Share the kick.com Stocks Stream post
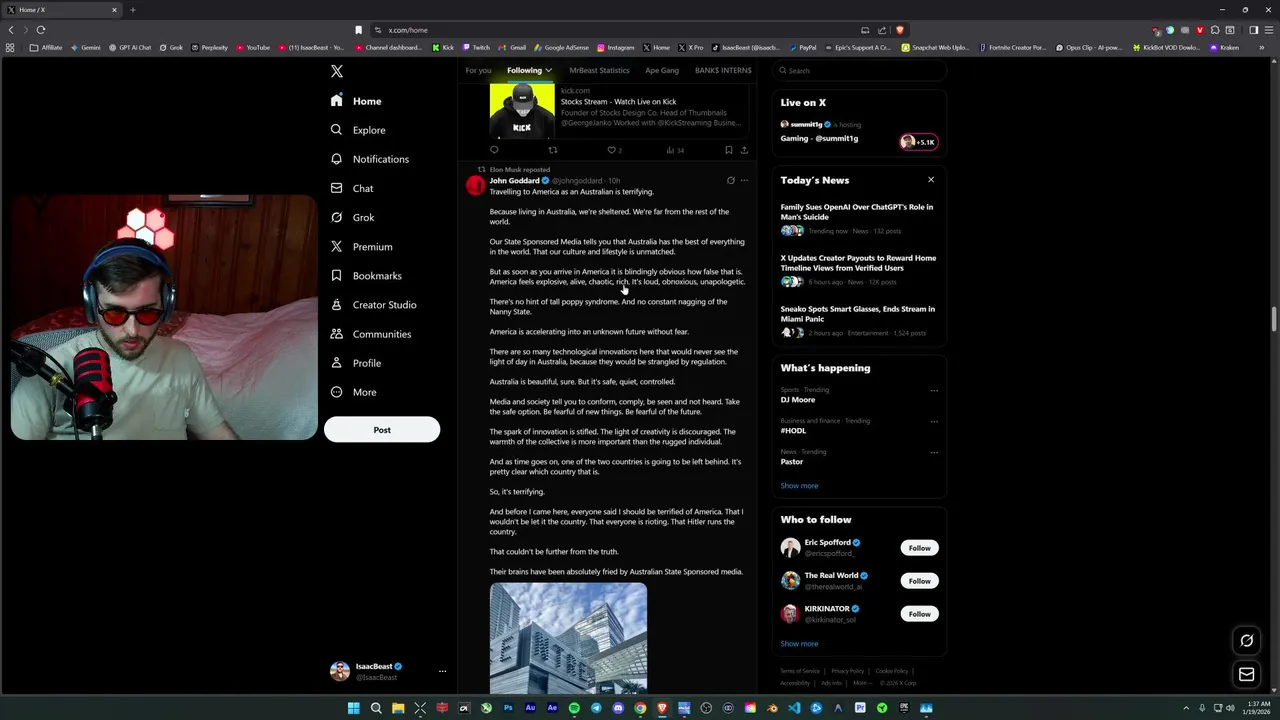The image size is (1280, 720). click(x=744, y=150)
